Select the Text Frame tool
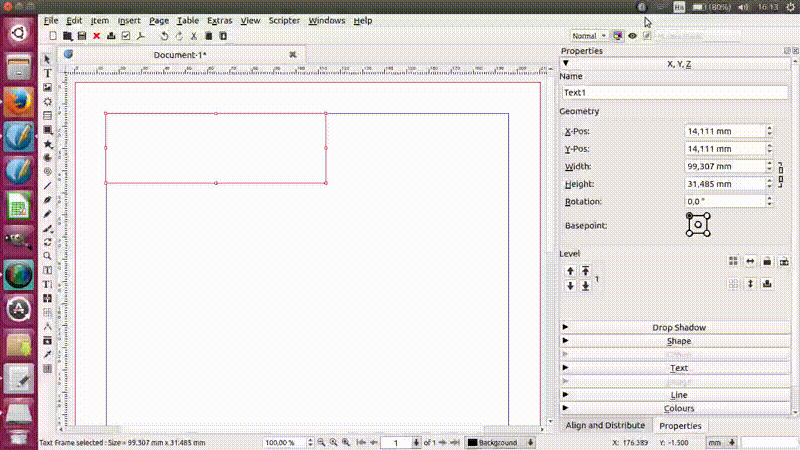800x450 pixels. [47, 73]
